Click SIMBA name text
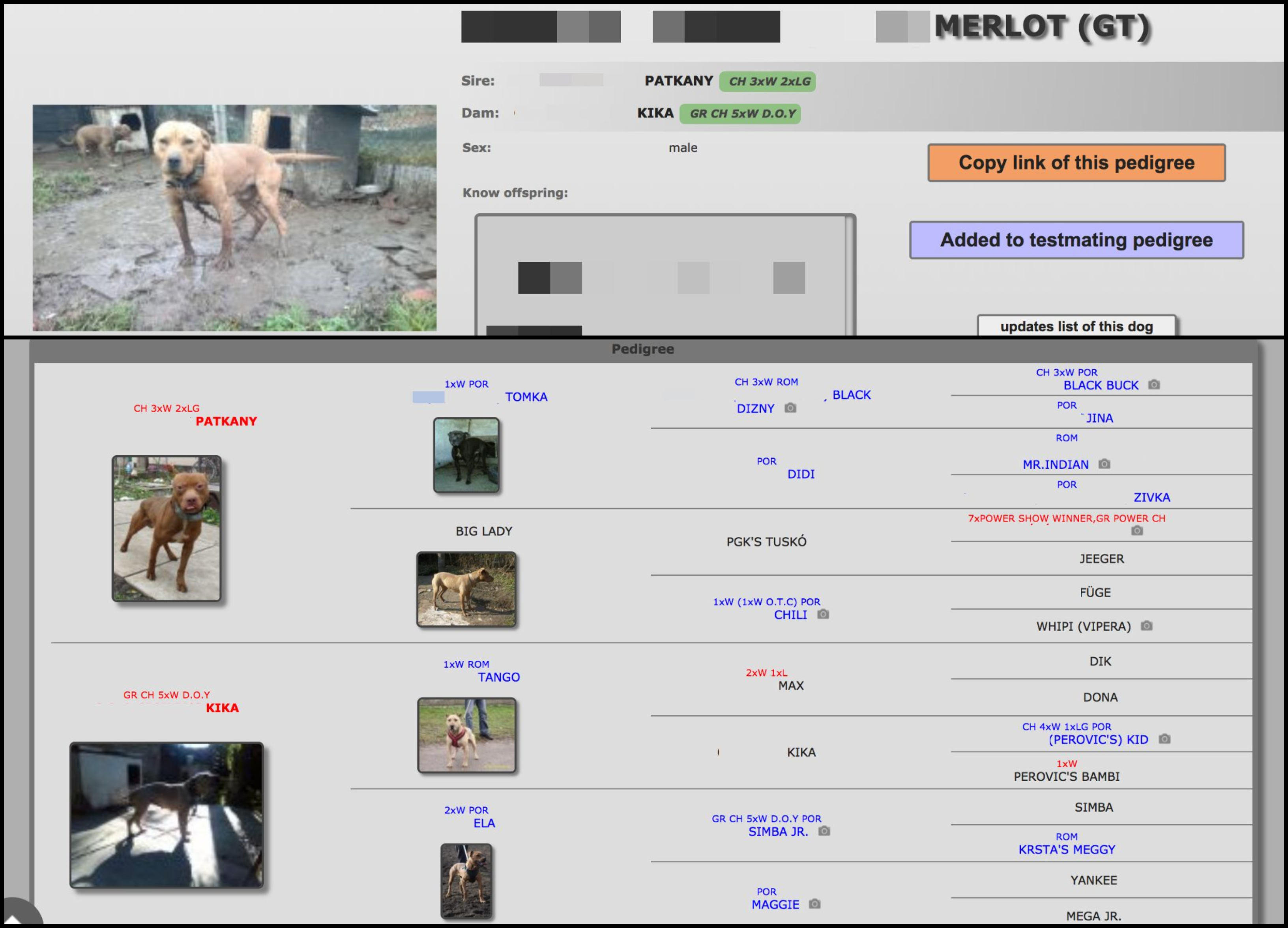This screenshot has width=1288, height=928. tap(1093, 807)
